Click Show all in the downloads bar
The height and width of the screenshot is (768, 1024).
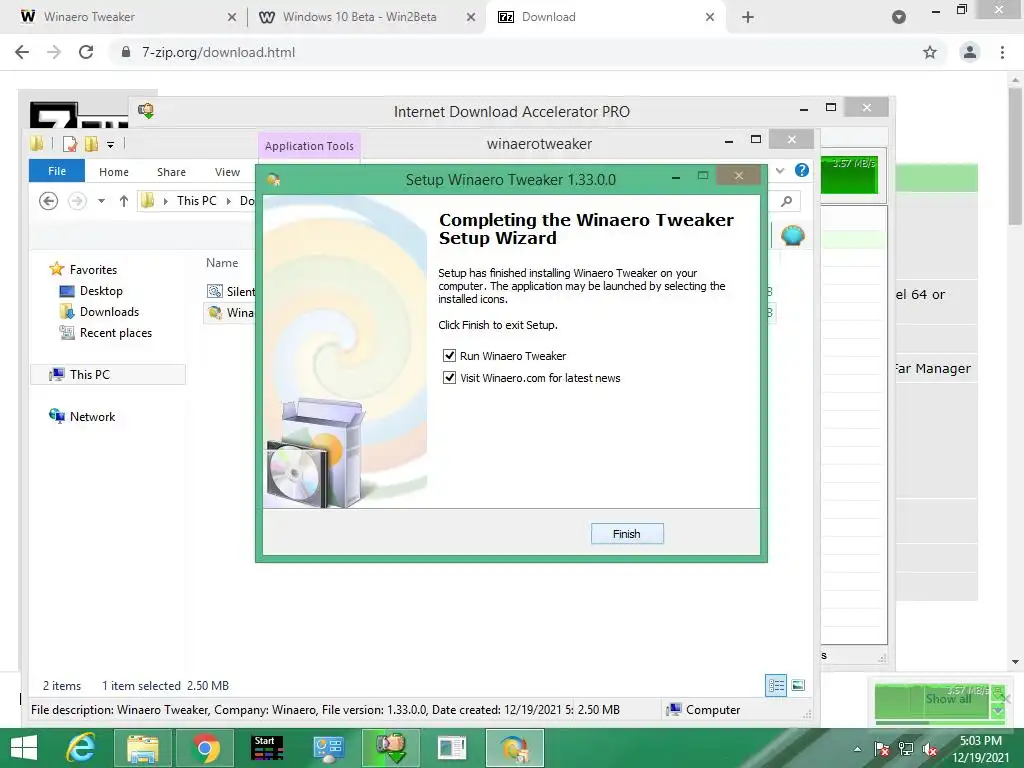coord(948,698)
